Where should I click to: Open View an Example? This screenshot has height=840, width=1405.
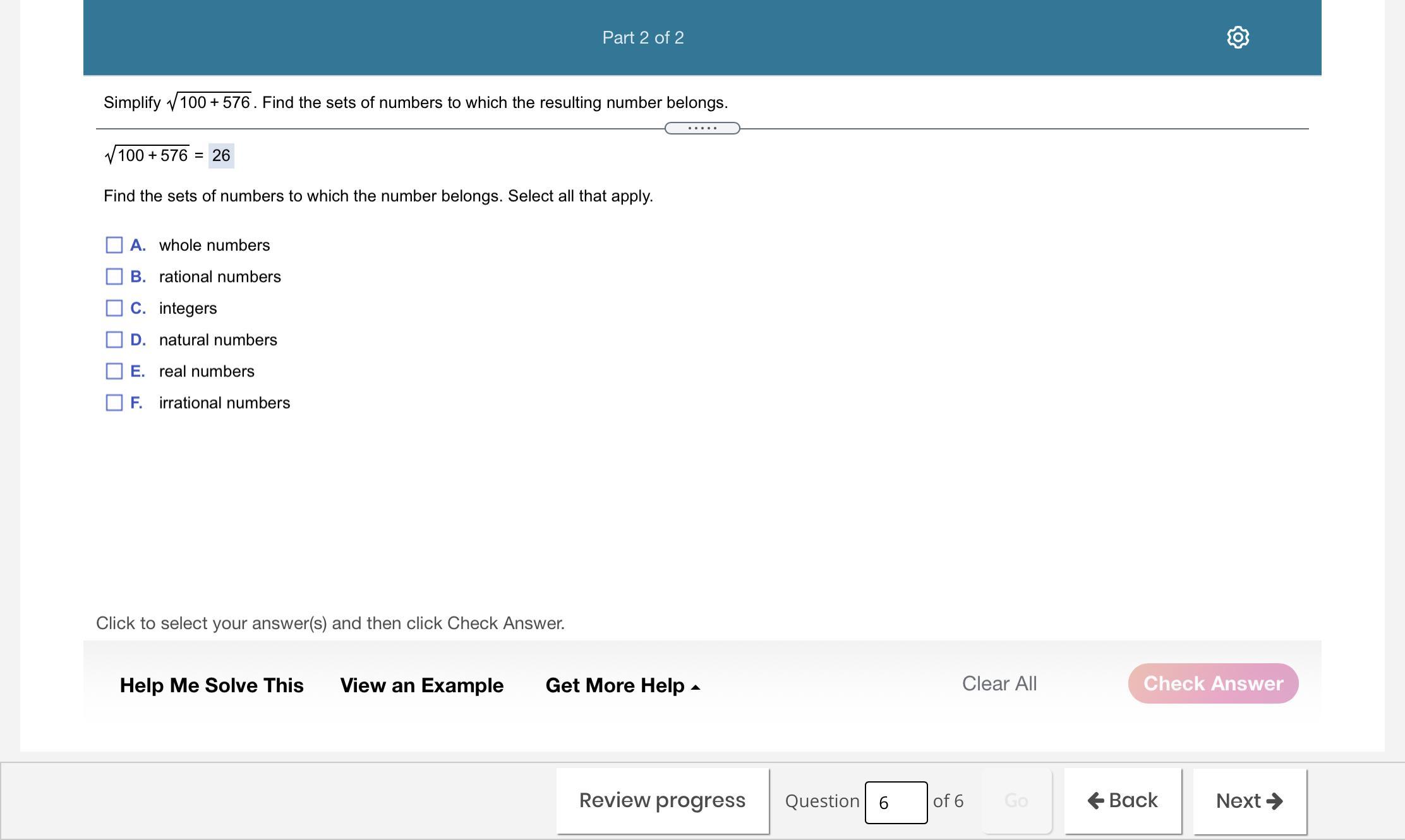click(421, 685)
